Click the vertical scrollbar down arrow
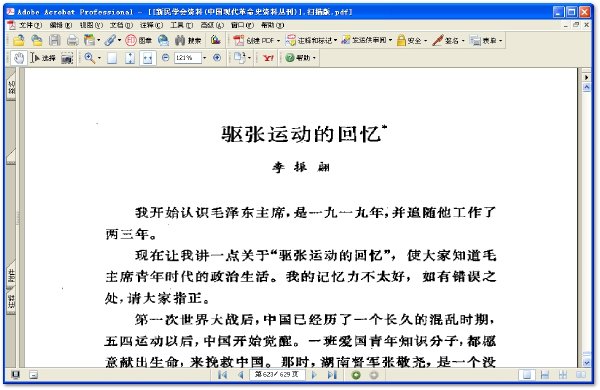The image size is (600, 390). [587, 362]
